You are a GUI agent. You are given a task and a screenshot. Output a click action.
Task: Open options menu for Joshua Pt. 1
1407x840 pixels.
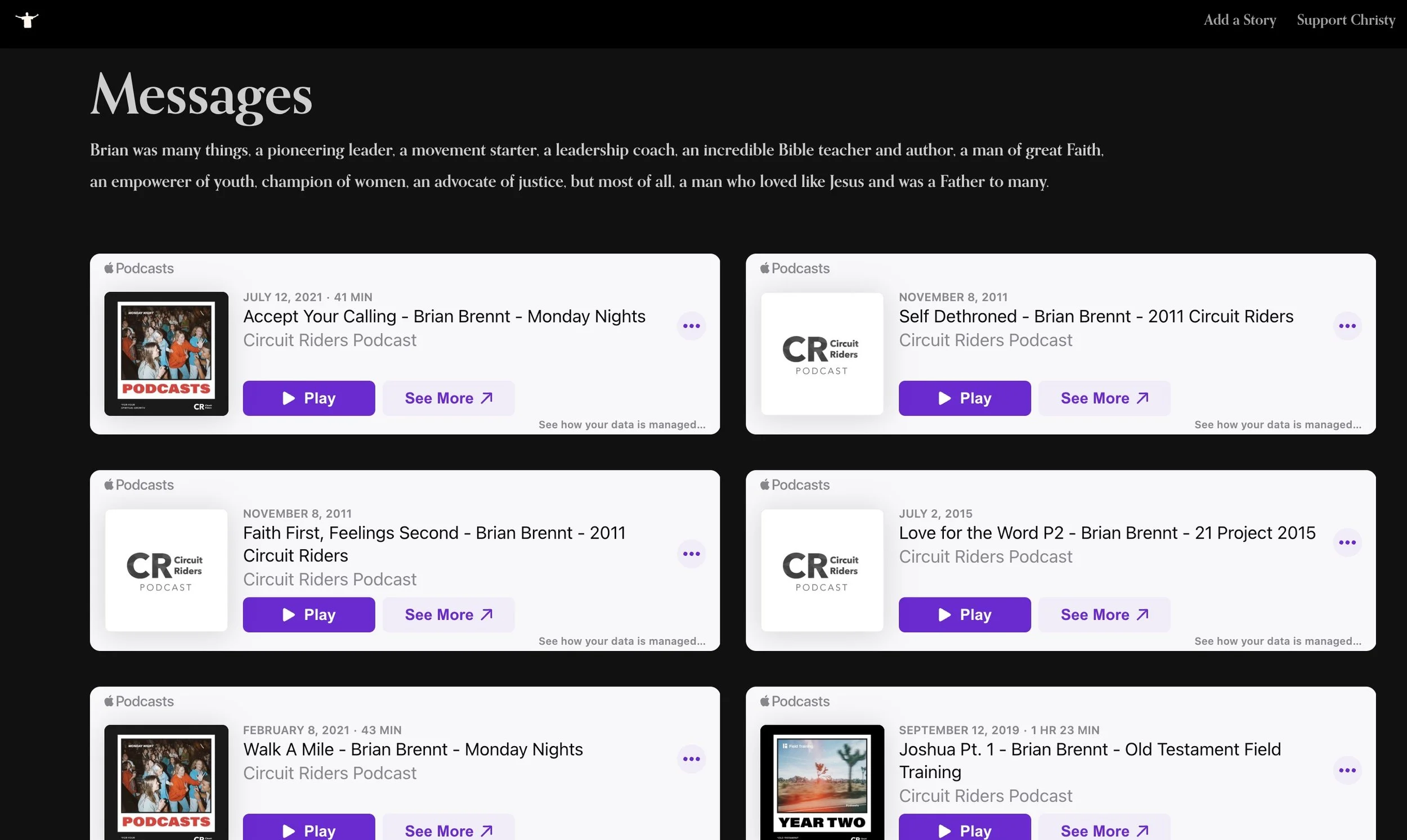(1347, 770)
